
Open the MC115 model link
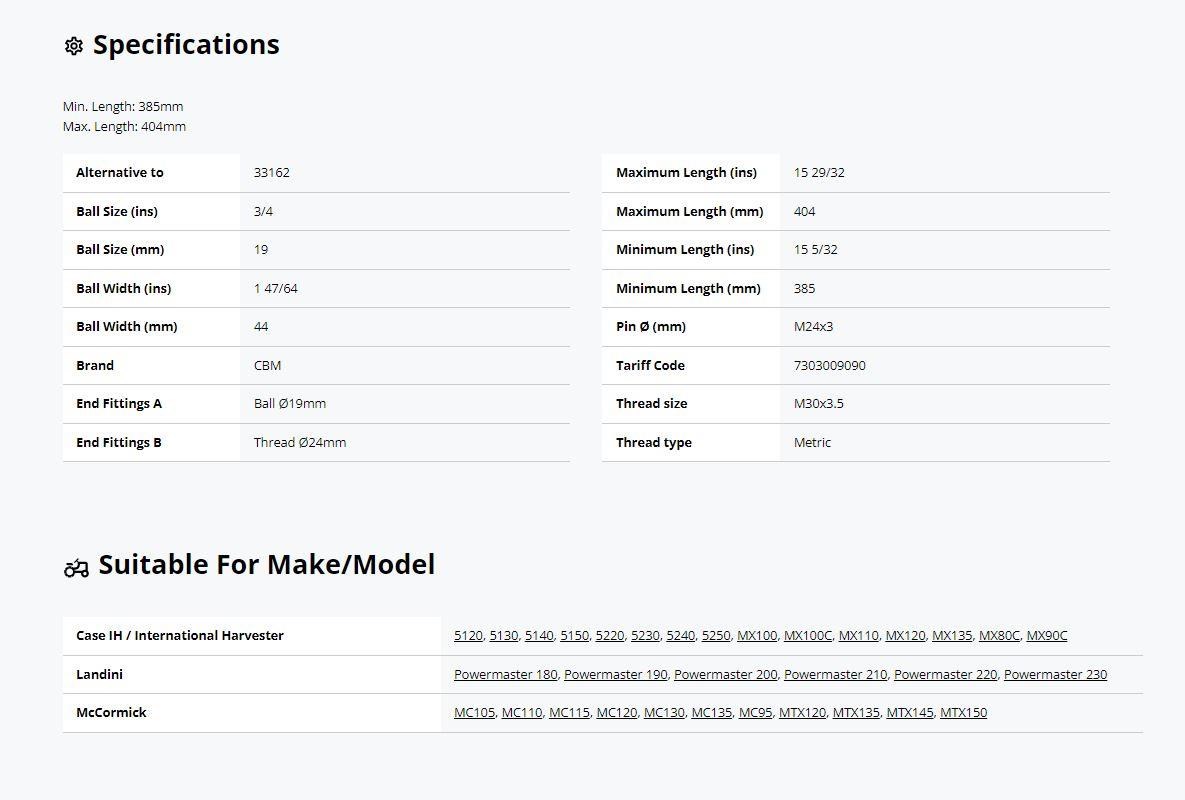[569, 712]
